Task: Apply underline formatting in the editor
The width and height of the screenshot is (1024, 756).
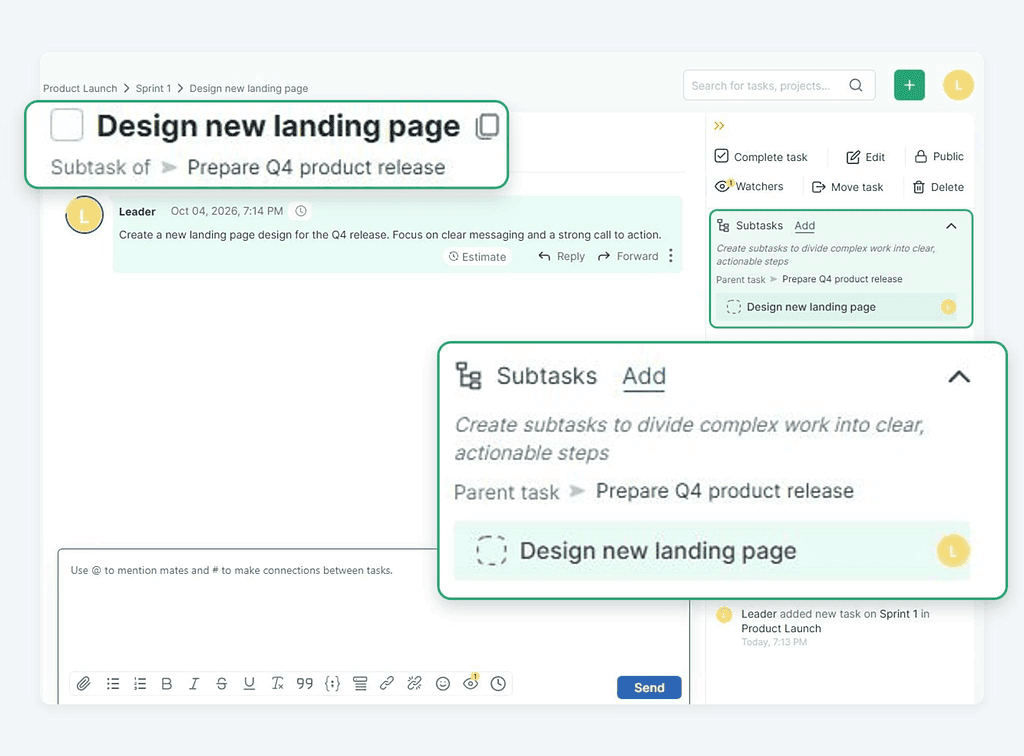Action: tap(249, 684)
